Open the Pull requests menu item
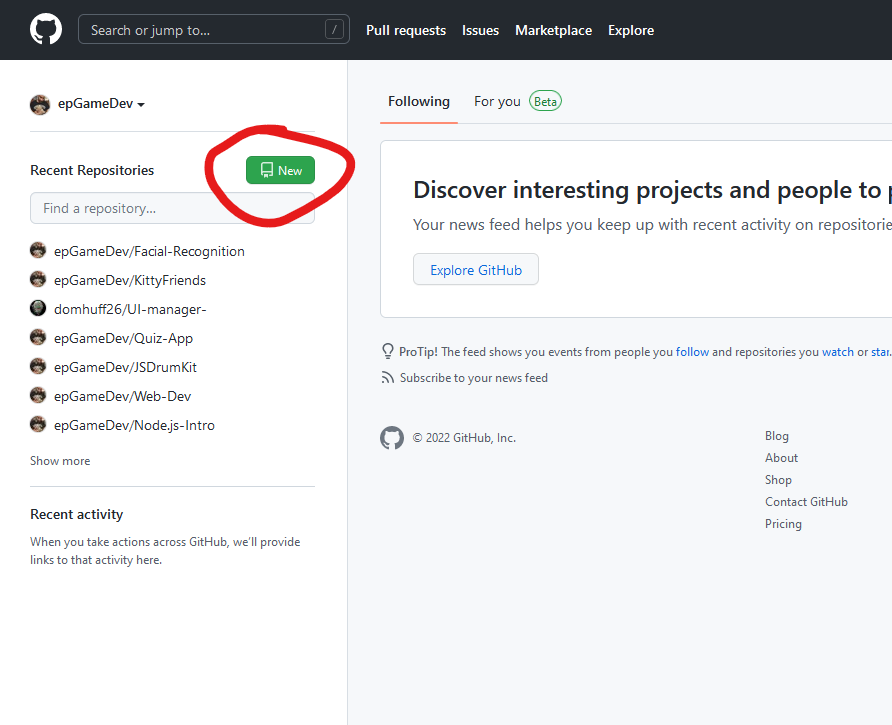The height and width of the screenshot is (725, 892). point(406,30)
